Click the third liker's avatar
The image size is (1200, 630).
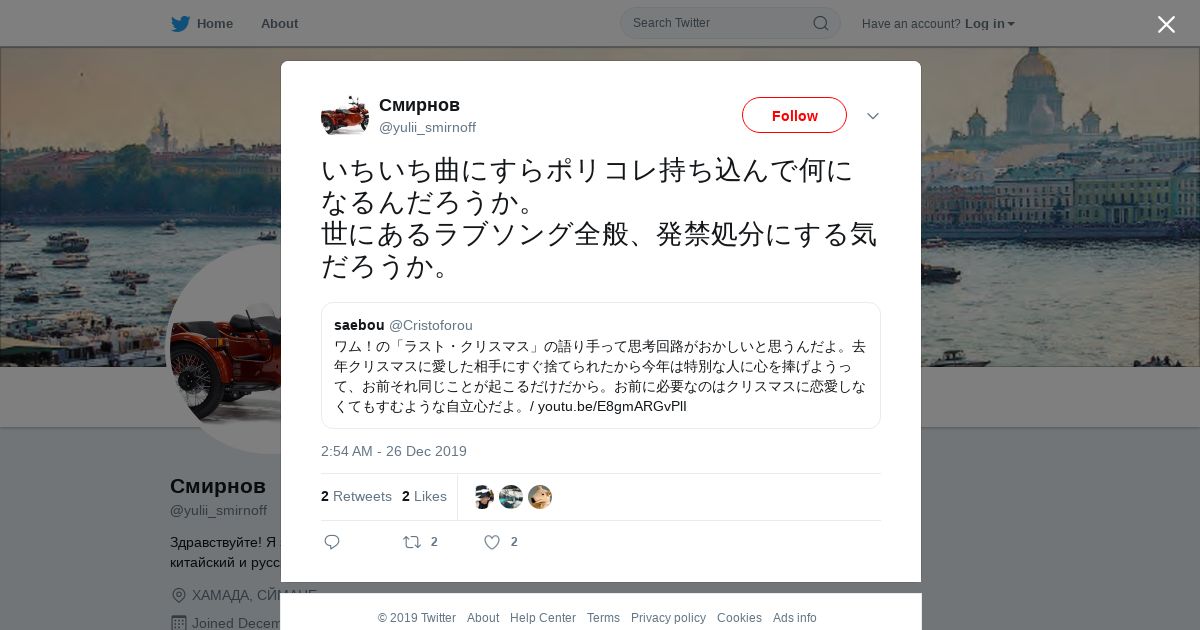coord(540,497)
